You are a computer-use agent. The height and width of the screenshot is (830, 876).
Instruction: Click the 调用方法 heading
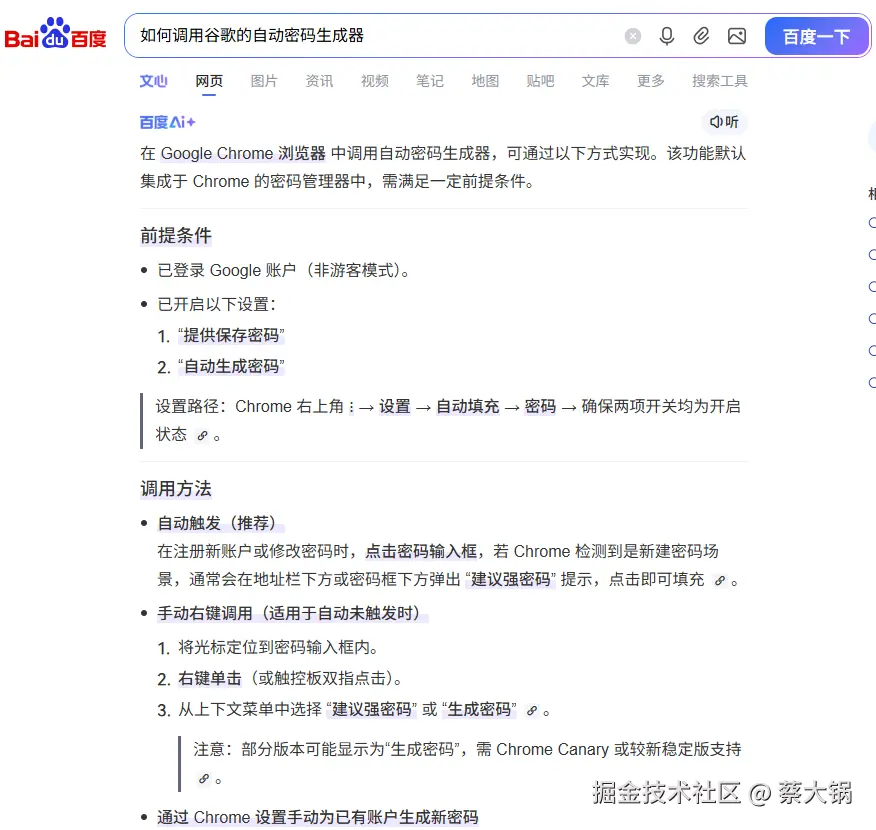[175, 489]
